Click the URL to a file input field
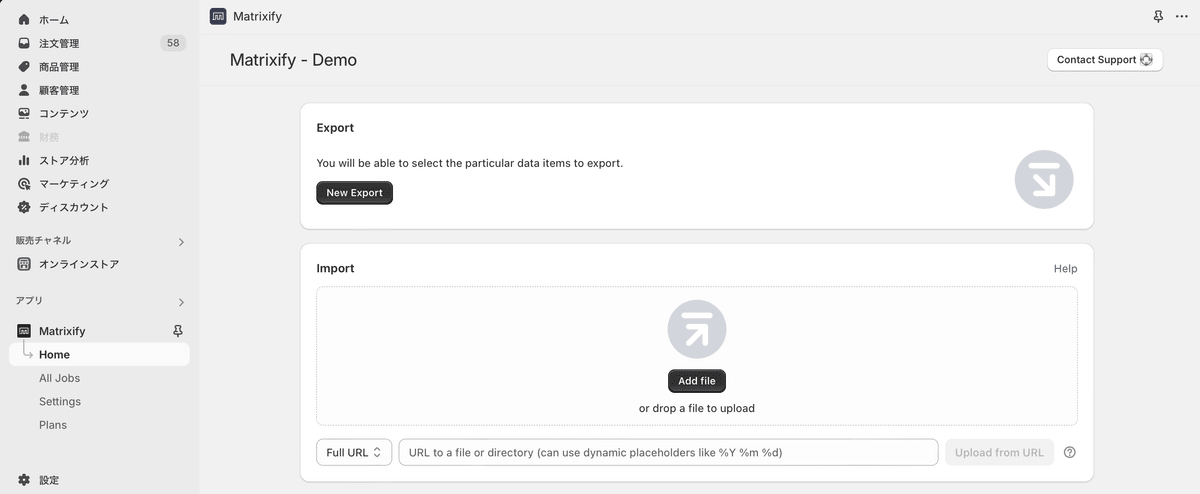This screenshot has height=494, width=1200. click(x=668, y=452)
